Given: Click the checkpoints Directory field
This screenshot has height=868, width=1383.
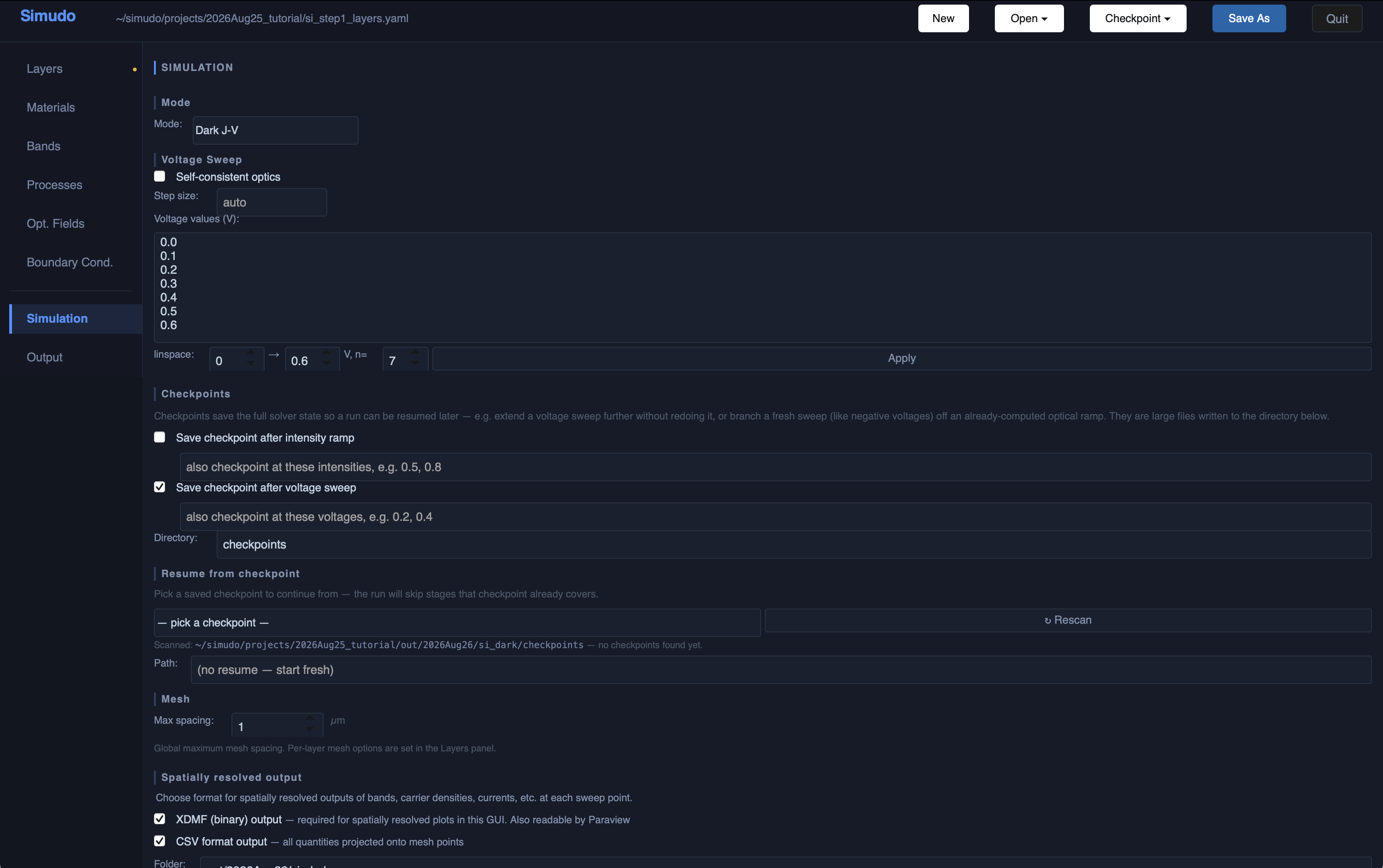Looking at the screenshot, I should (x=794, y=544).
